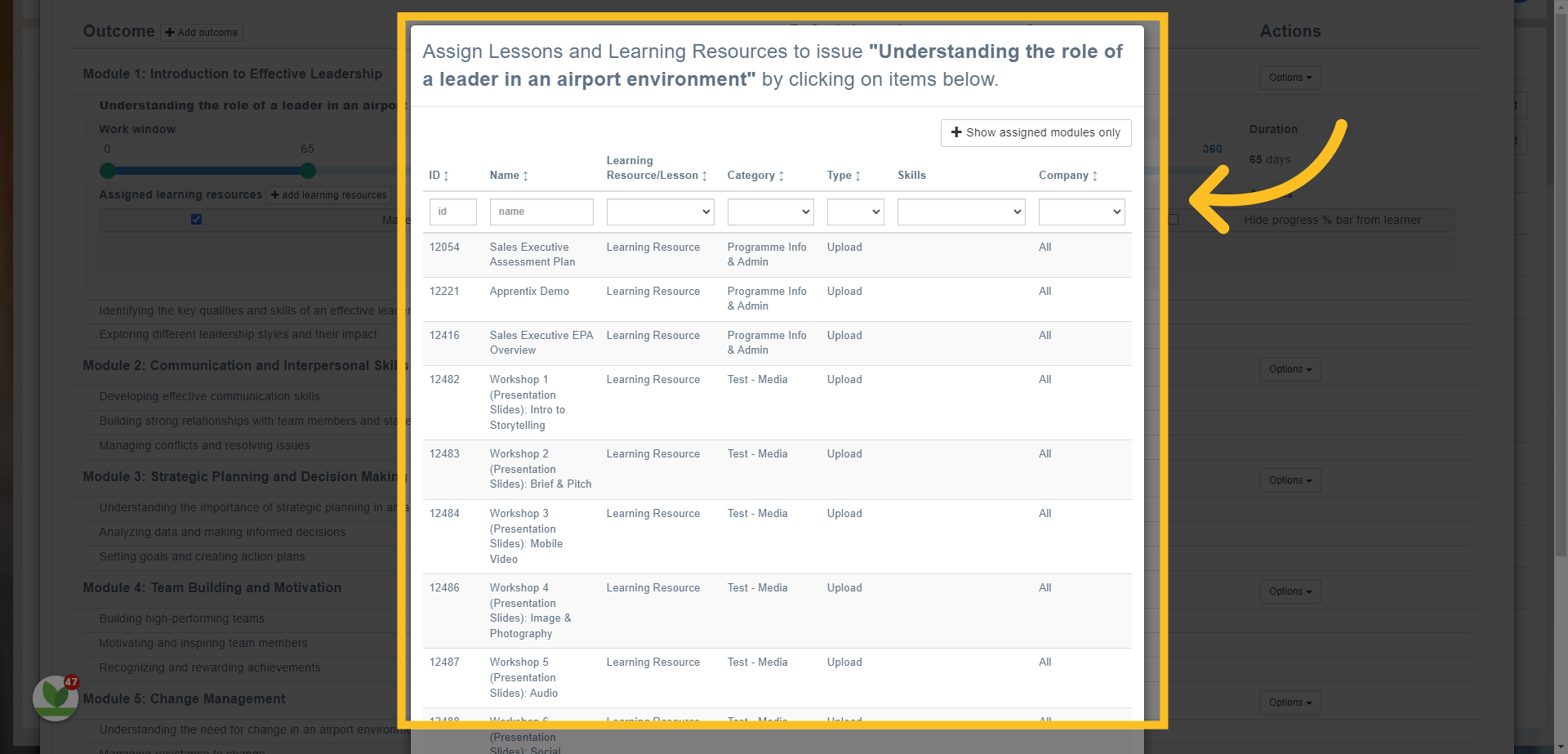Select Workshop 4 Image & Photography resource
The width and height of the screenshot is (1568, 754).
point(777,611)
